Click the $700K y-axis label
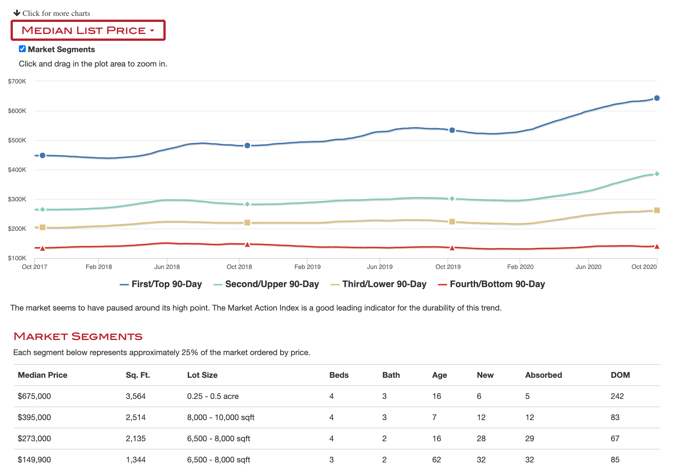Screen dimensions: 677x476 [17, 81]
